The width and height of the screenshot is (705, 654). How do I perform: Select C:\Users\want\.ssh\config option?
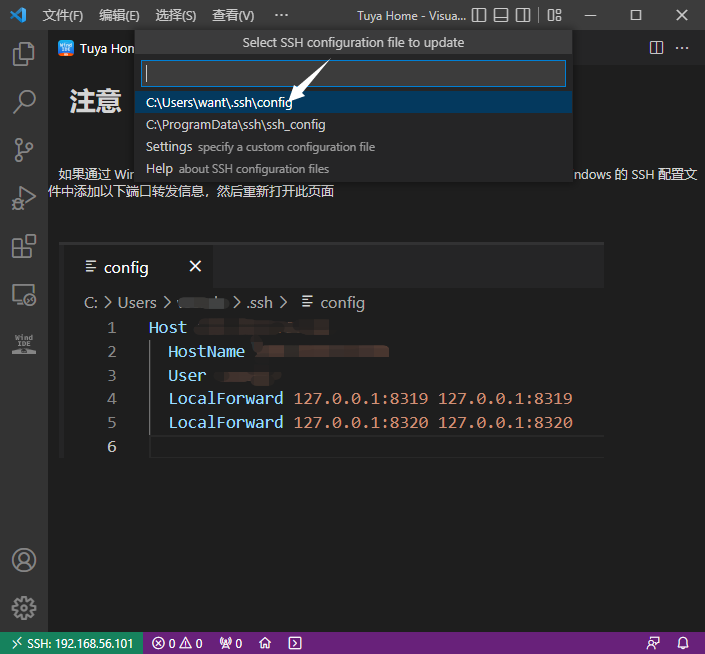click(x=353, y=102)
